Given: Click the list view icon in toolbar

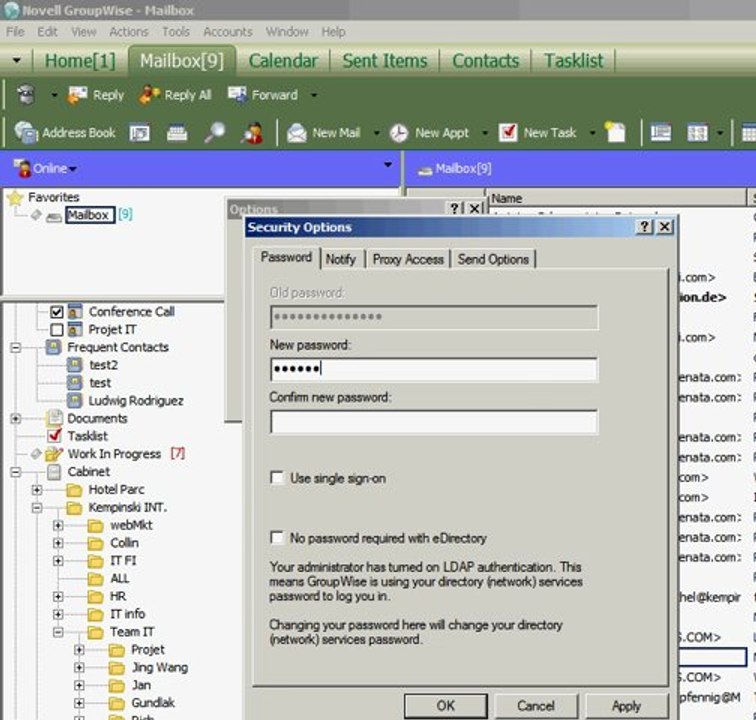Looking at the screenshot, I should click(x=661, y=133).
